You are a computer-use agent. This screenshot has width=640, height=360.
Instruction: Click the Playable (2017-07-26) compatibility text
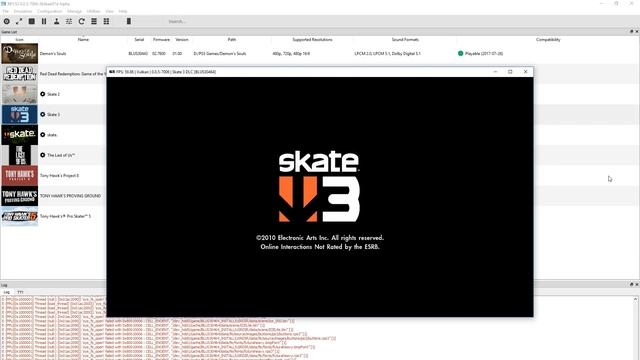[x=484, y=53]
